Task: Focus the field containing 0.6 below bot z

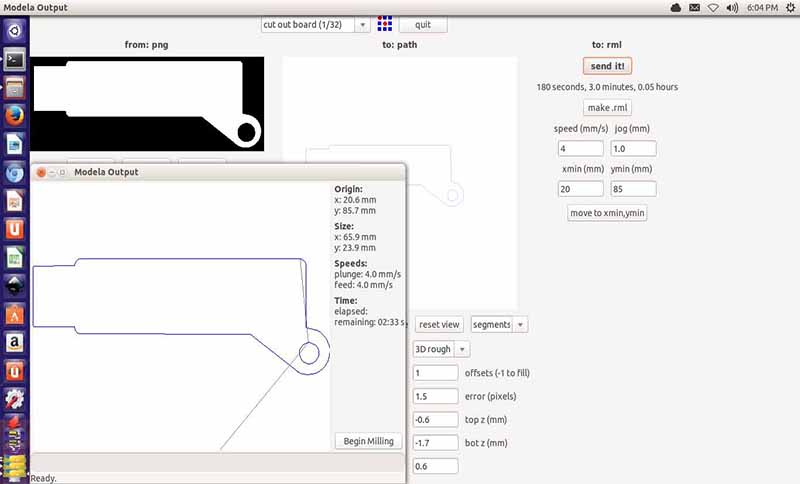Action: coord(435,466)
